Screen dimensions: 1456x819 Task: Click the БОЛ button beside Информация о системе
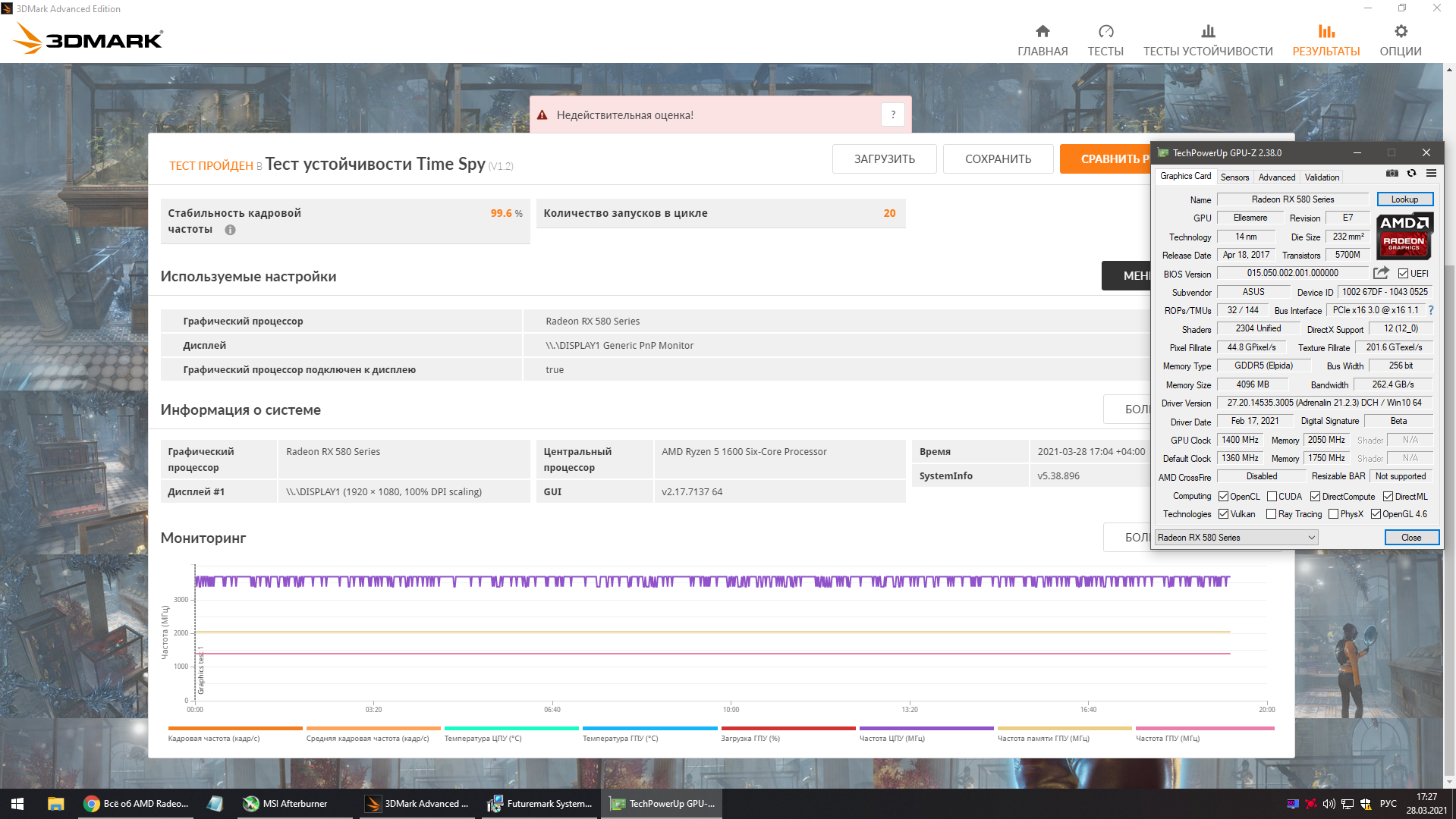(1127, 409)
